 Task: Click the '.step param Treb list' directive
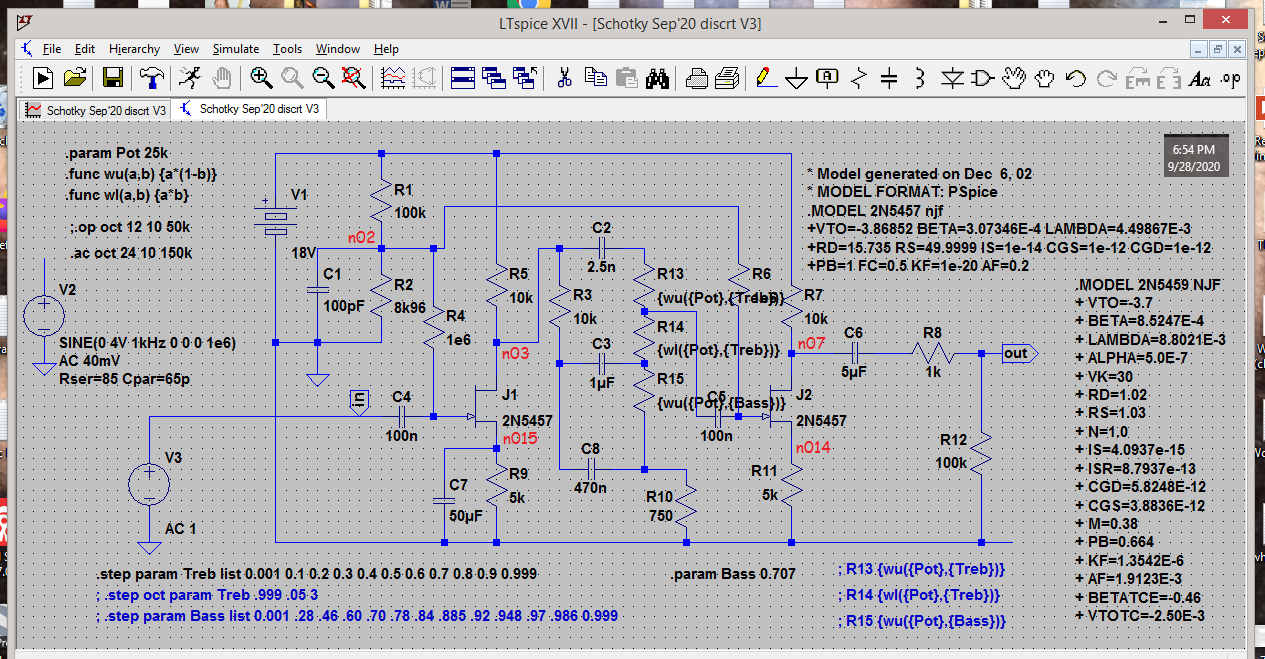pos(317,575)
